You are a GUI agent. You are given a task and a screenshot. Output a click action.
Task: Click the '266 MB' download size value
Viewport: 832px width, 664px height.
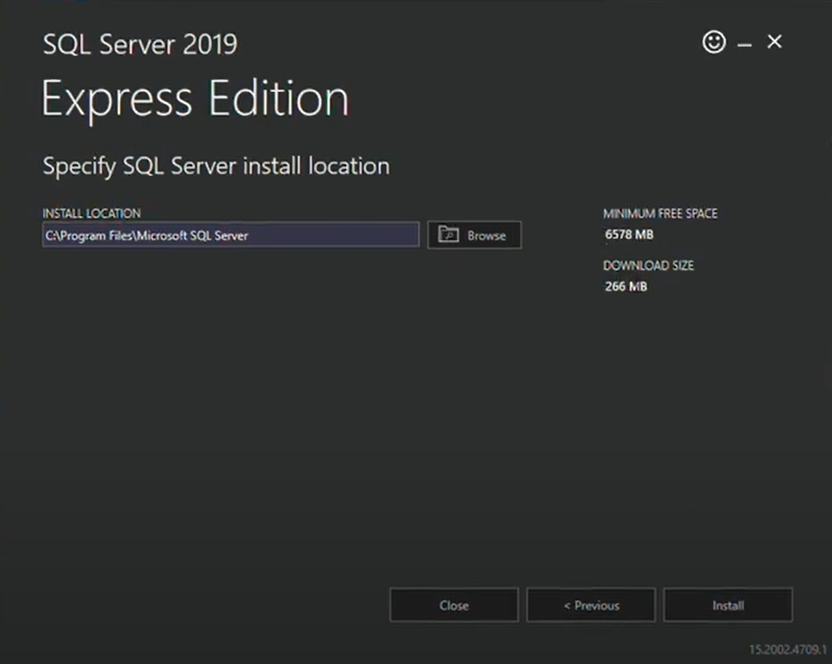(x=626, y=286)
